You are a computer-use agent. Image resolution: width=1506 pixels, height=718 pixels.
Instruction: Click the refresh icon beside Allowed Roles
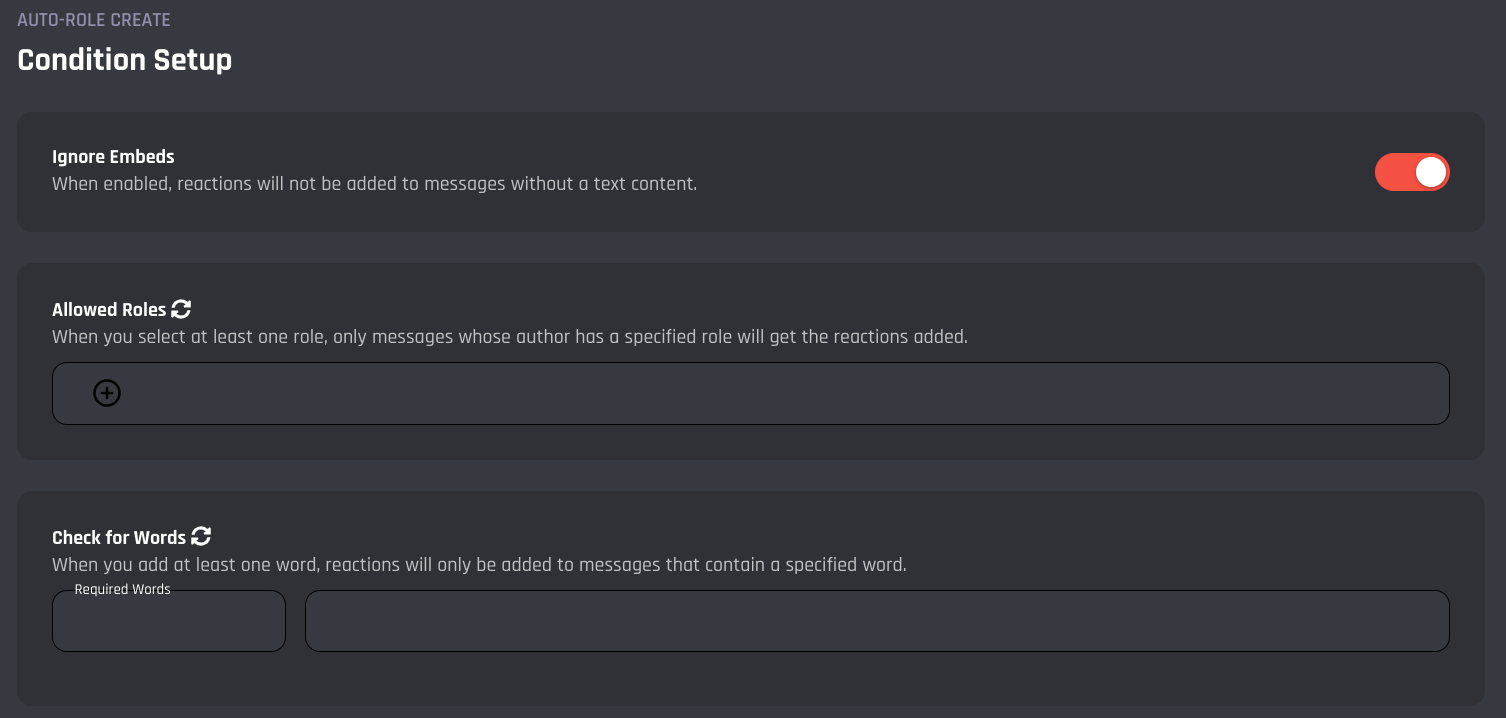click(x=181, y=309)
